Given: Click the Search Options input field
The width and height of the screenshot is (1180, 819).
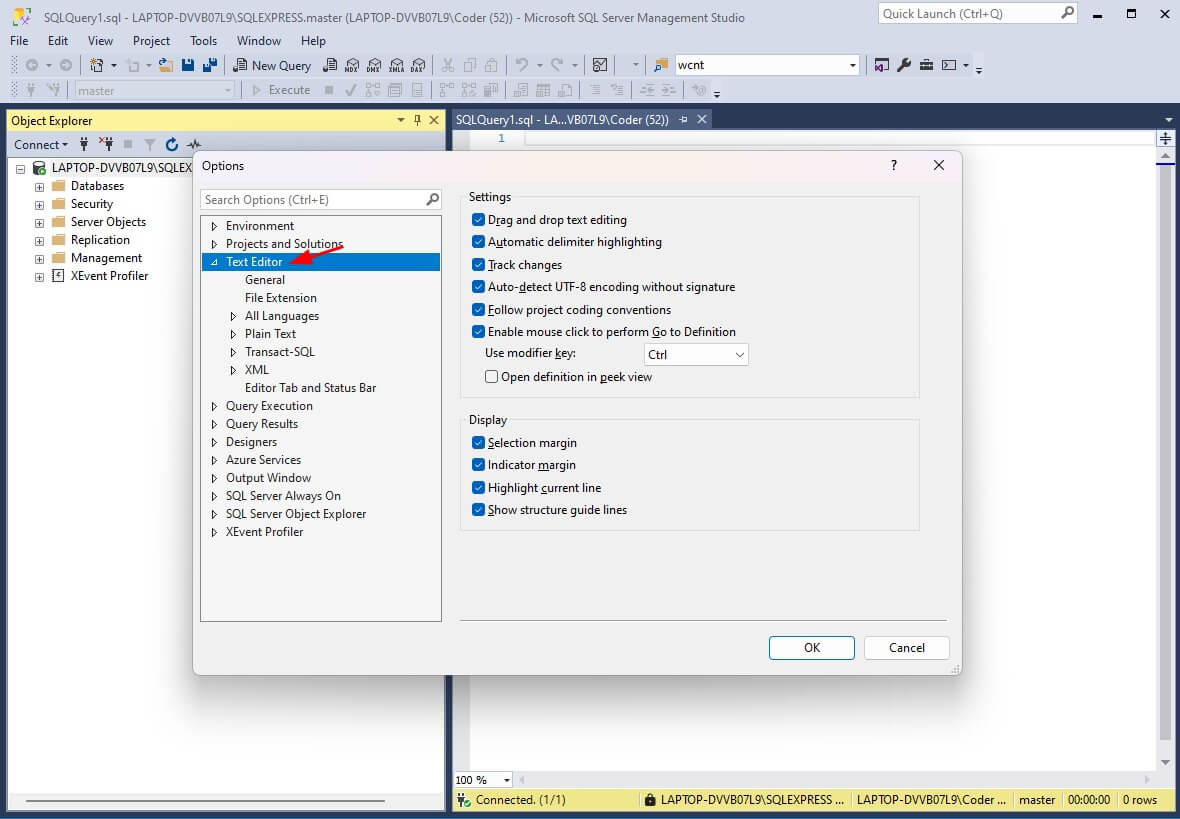Looking at the screenshot, I should 310,199.
